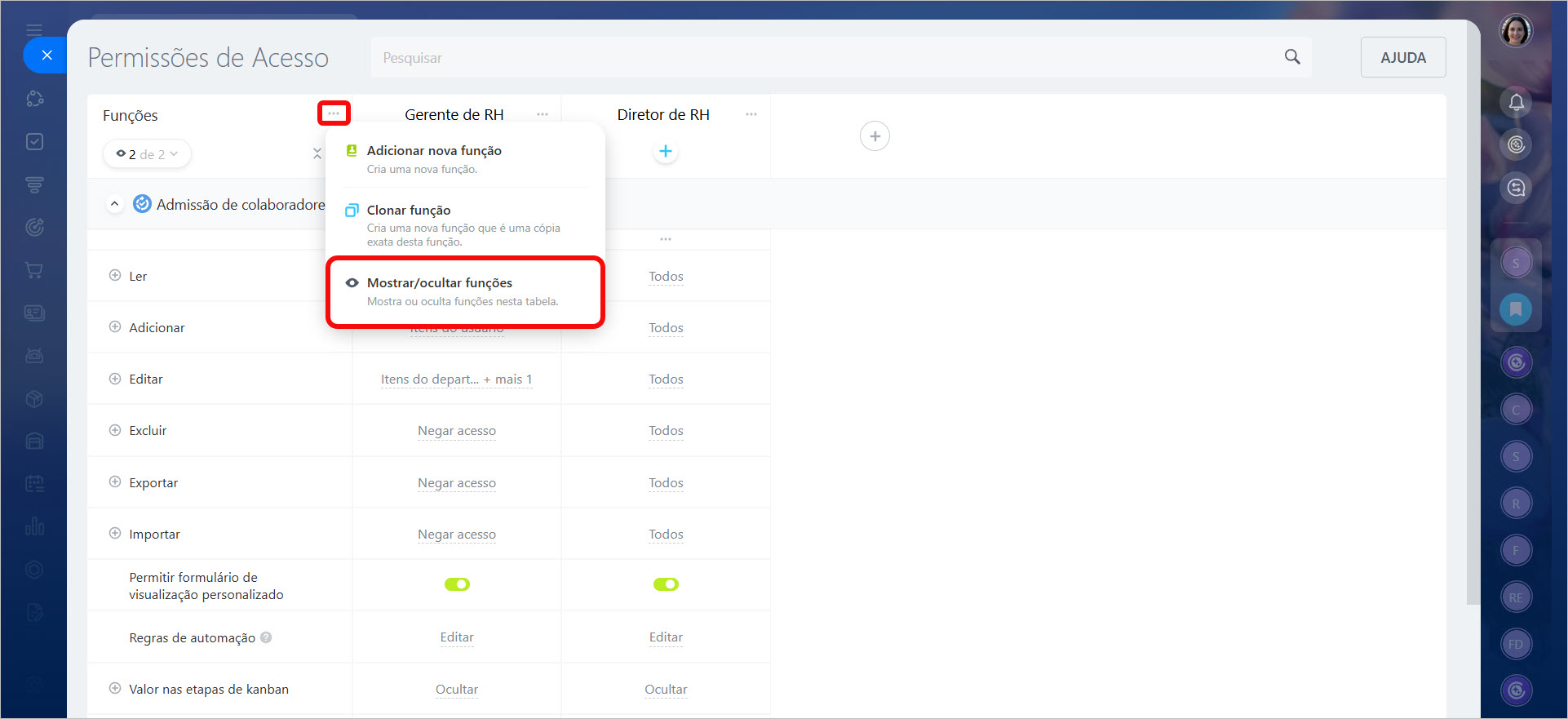Click 'Editar' automation rules for Gerente de RH
This screenshot has width=1568, height=719.
click(457, 637)
